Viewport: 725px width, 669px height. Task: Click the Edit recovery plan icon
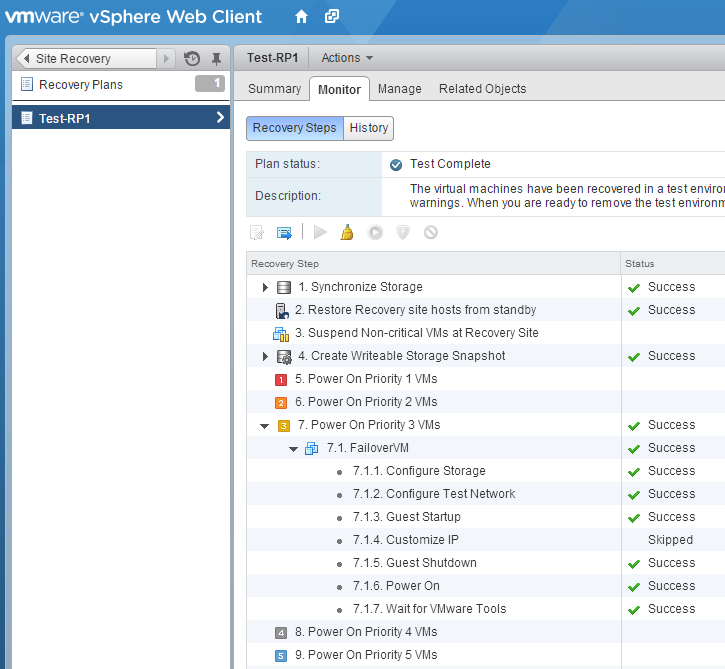click(x=257, y=232)
